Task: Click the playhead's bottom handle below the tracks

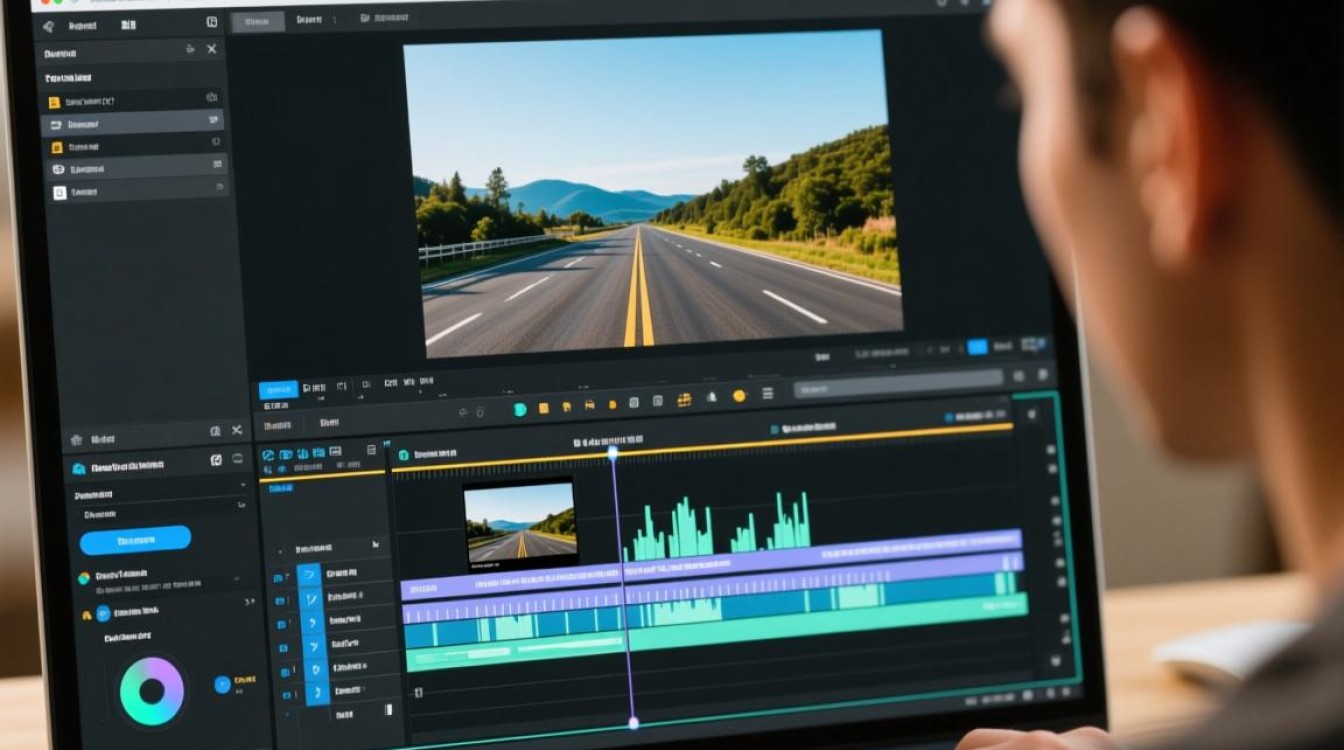Action: coord(632,722)
